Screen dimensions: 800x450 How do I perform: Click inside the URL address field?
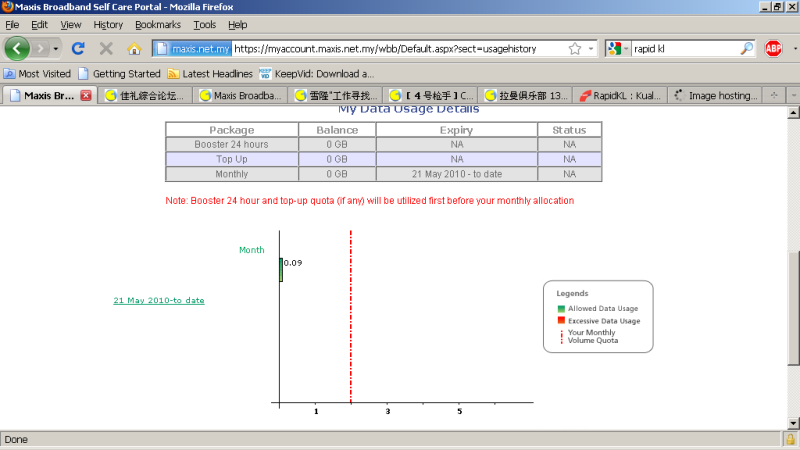tap(398, 48)
